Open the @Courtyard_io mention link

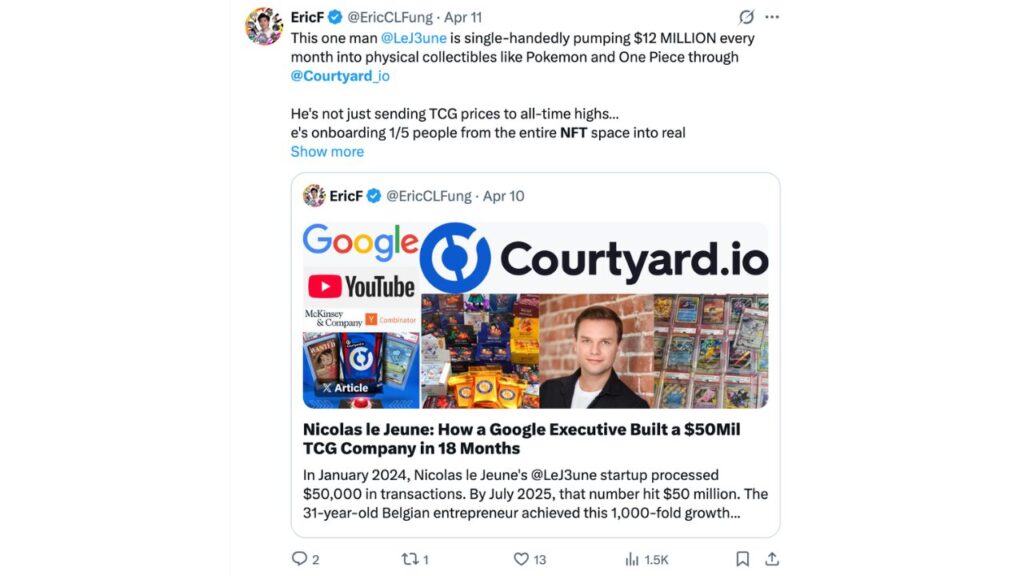pyautogui.click(x=340, y=76)
